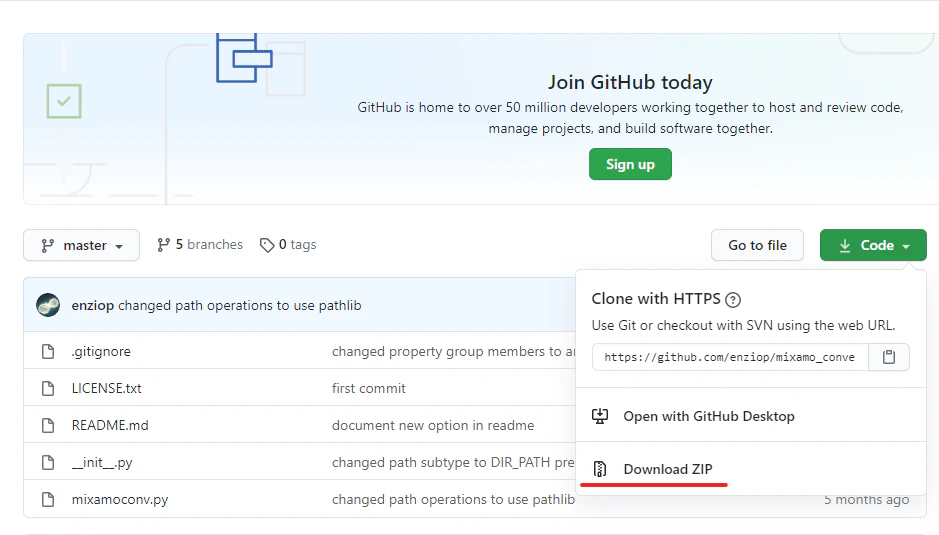This screenshot has height=535, width=939.
Task: Click the branch icon beside 5 branches
Action: coord(163,244)
